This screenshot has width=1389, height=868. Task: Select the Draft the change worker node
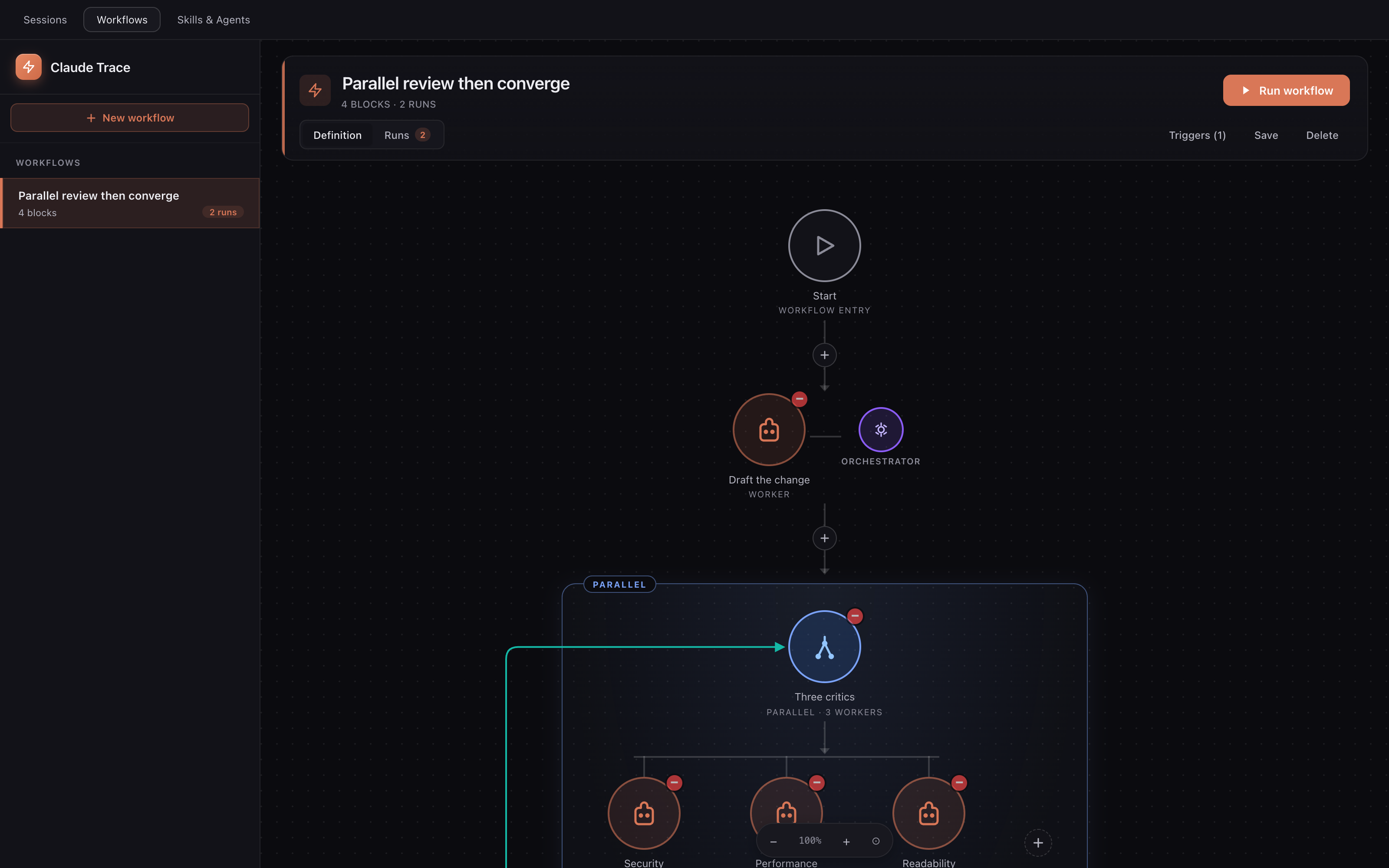point(769,429)
